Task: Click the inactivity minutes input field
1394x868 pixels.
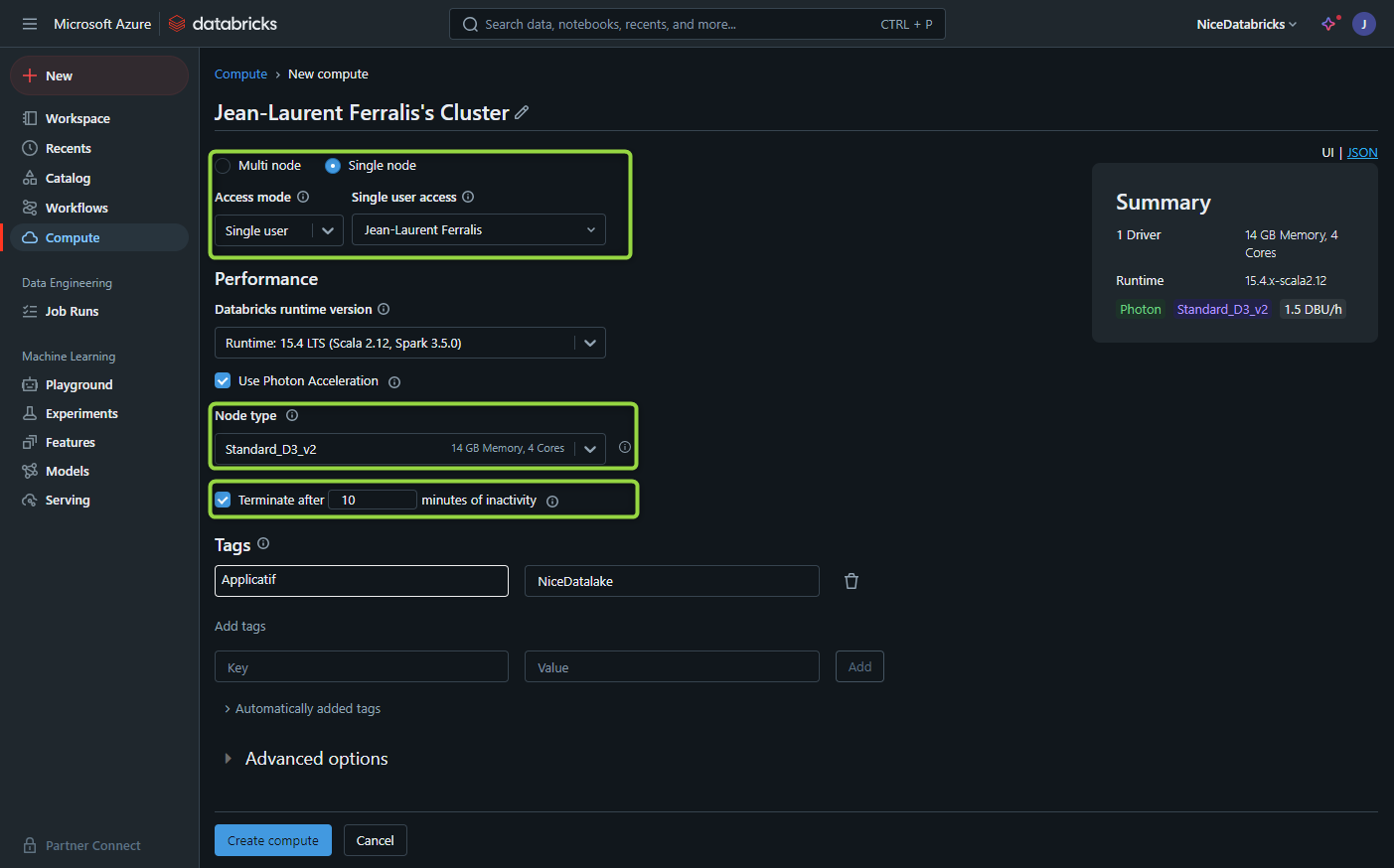Action: tap(373, 500)
